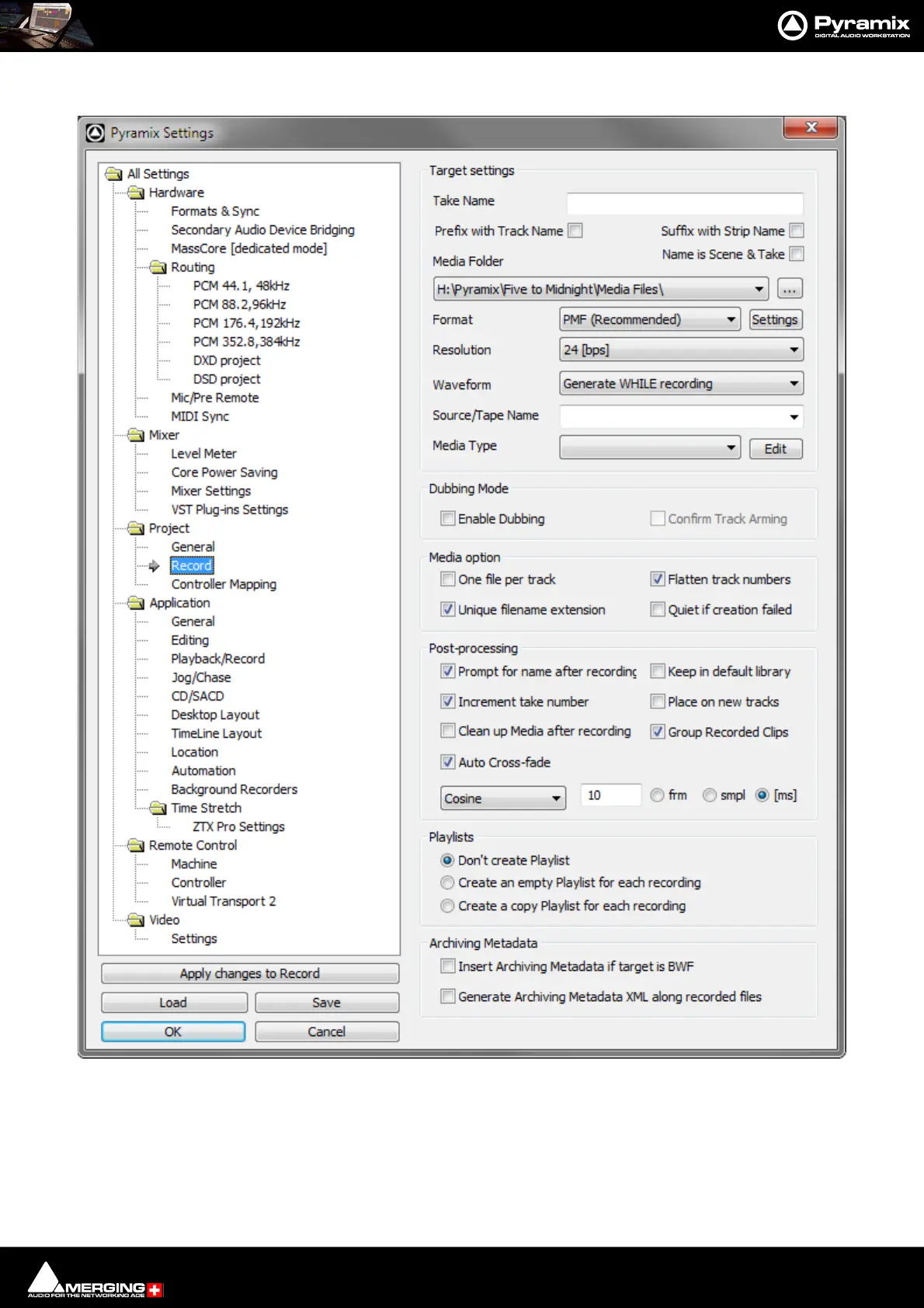Click the Project folder icon

click(x=137, y=528)
